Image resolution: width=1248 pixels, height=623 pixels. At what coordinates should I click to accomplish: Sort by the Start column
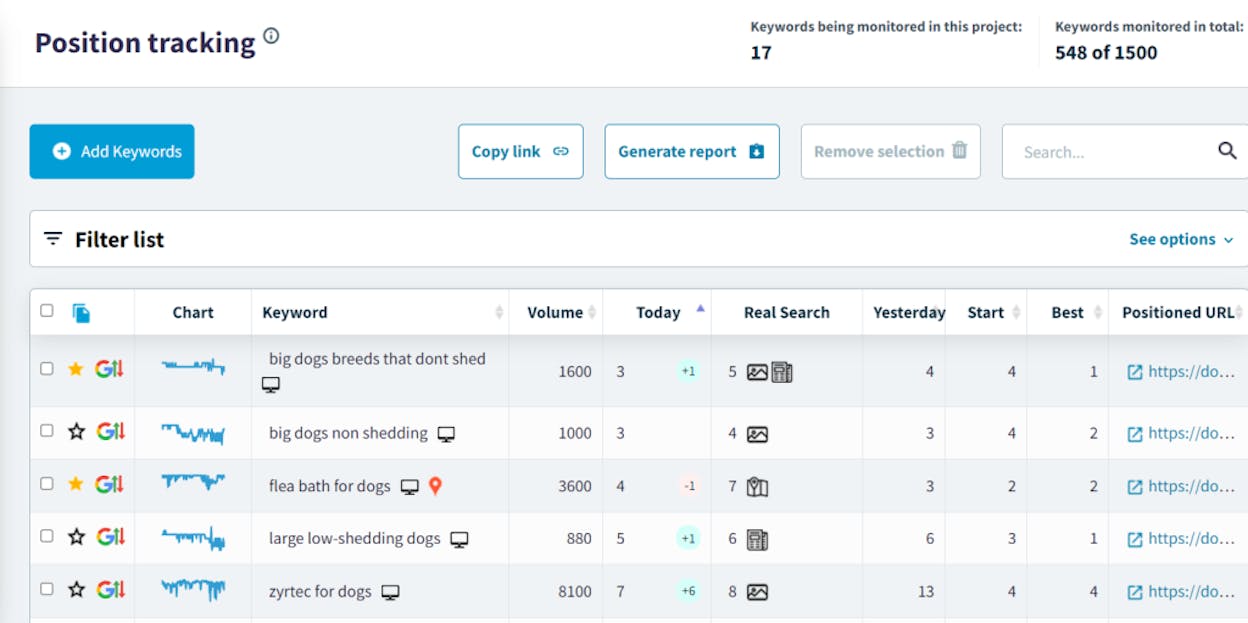[x=985, y=312]
